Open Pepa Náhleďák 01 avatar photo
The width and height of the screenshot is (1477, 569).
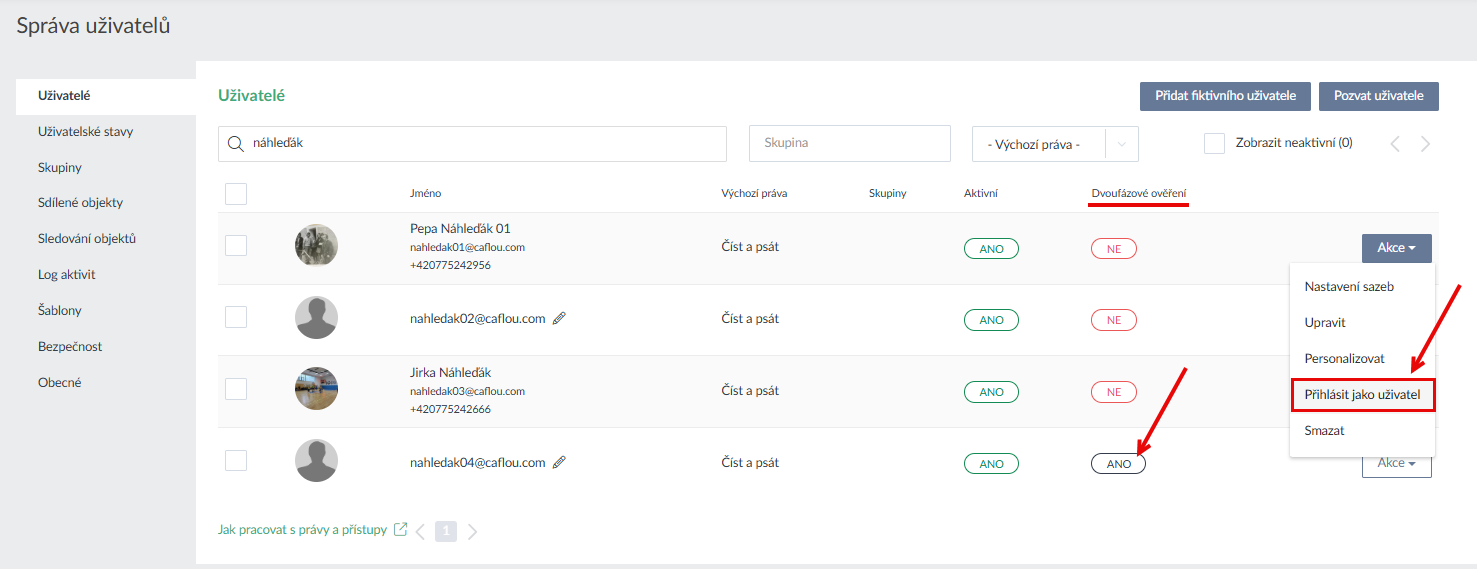point(316,245)
